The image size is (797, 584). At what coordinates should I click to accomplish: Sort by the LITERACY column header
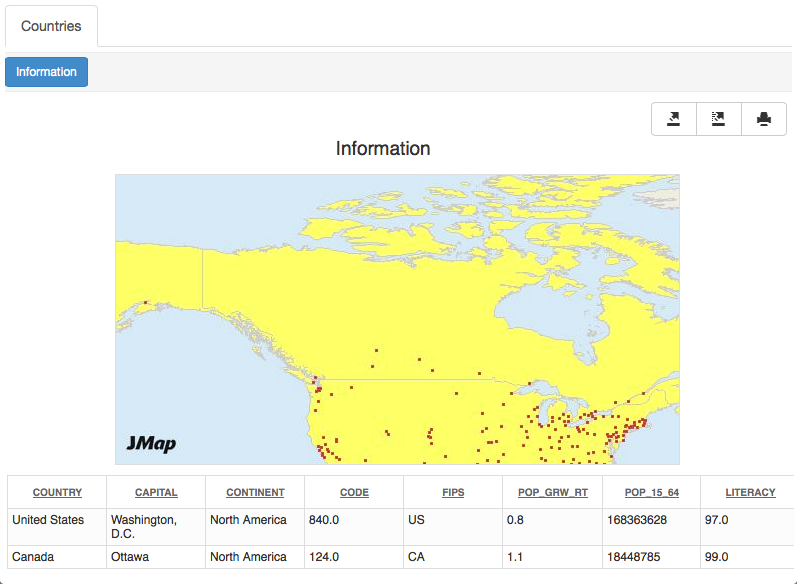(x=750, y=492)
